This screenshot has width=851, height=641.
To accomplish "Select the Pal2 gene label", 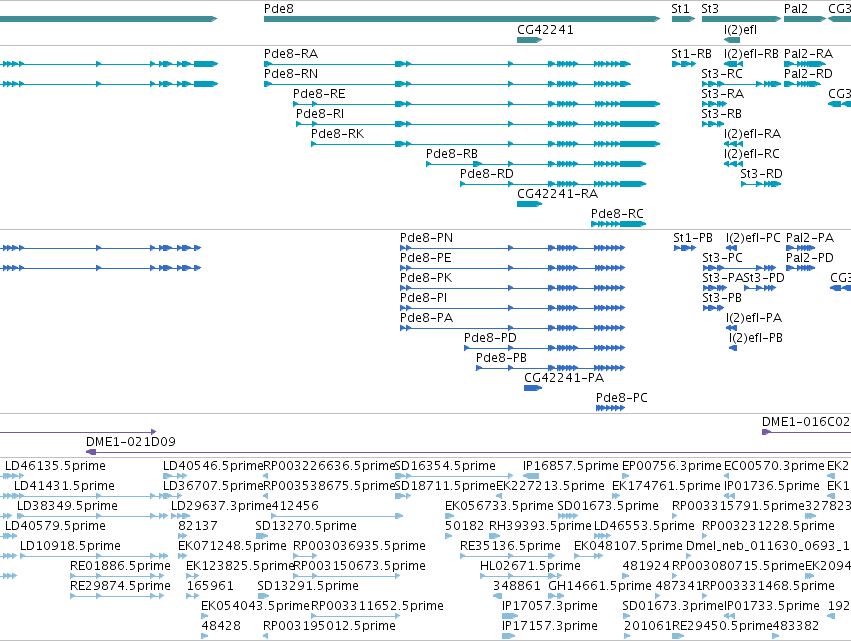I will click(796, 9).
